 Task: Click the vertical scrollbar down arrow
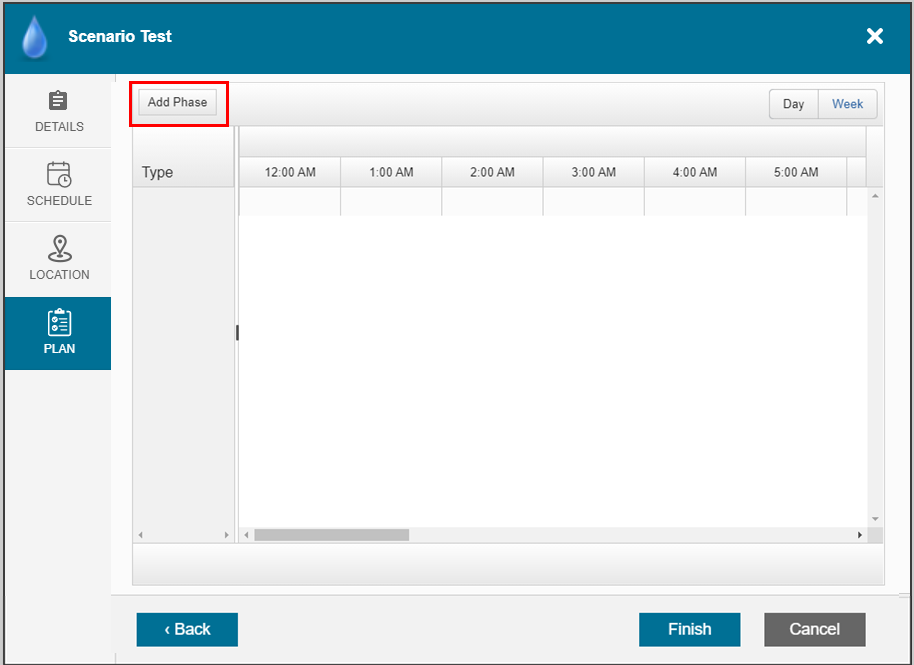[x=875, y=519]
